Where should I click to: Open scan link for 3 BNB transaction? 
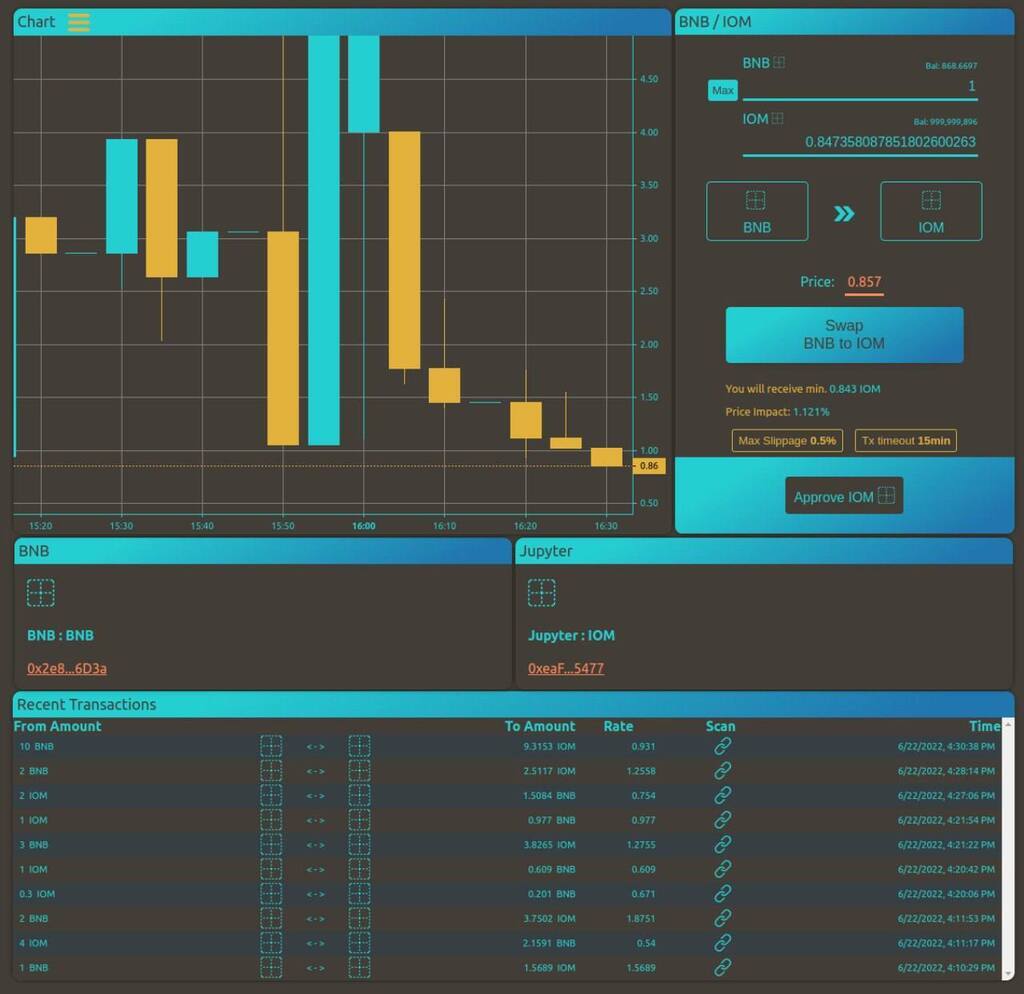pyautogui.click(x=722, y=844)
